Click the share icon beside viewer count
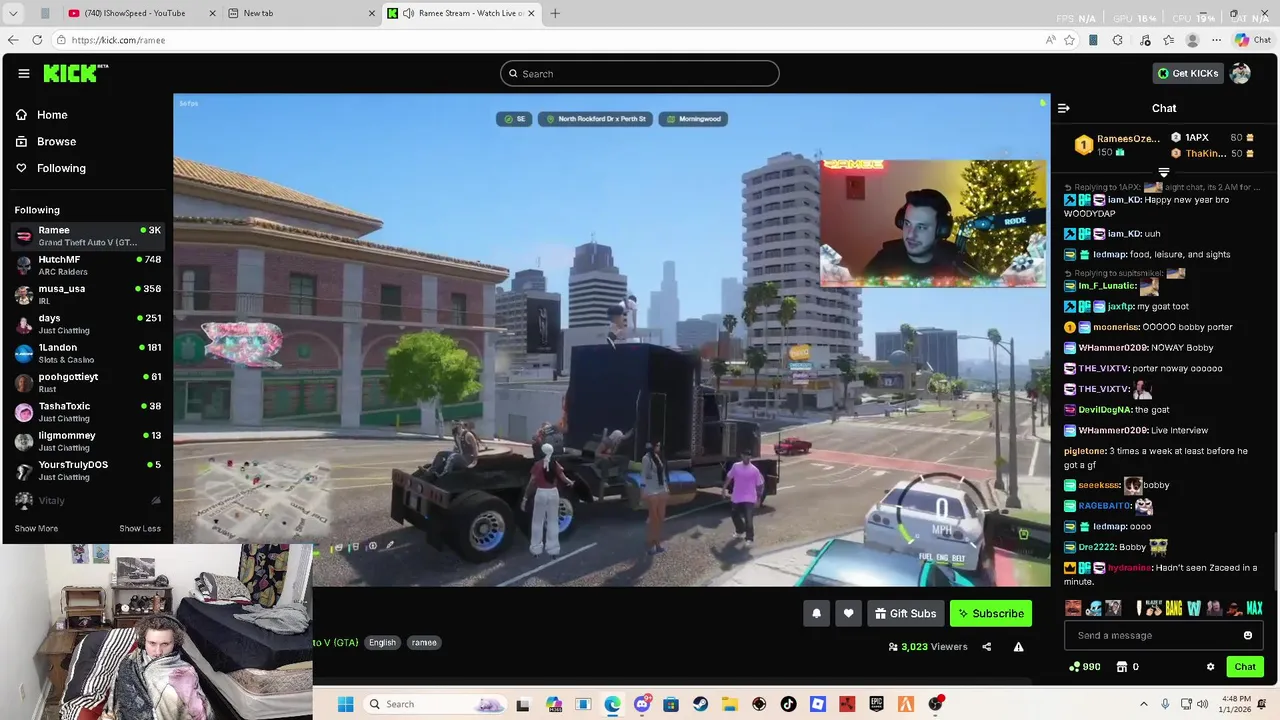Image resolution: width=1280 pixels, height=720 pixels. pos(986,647)
